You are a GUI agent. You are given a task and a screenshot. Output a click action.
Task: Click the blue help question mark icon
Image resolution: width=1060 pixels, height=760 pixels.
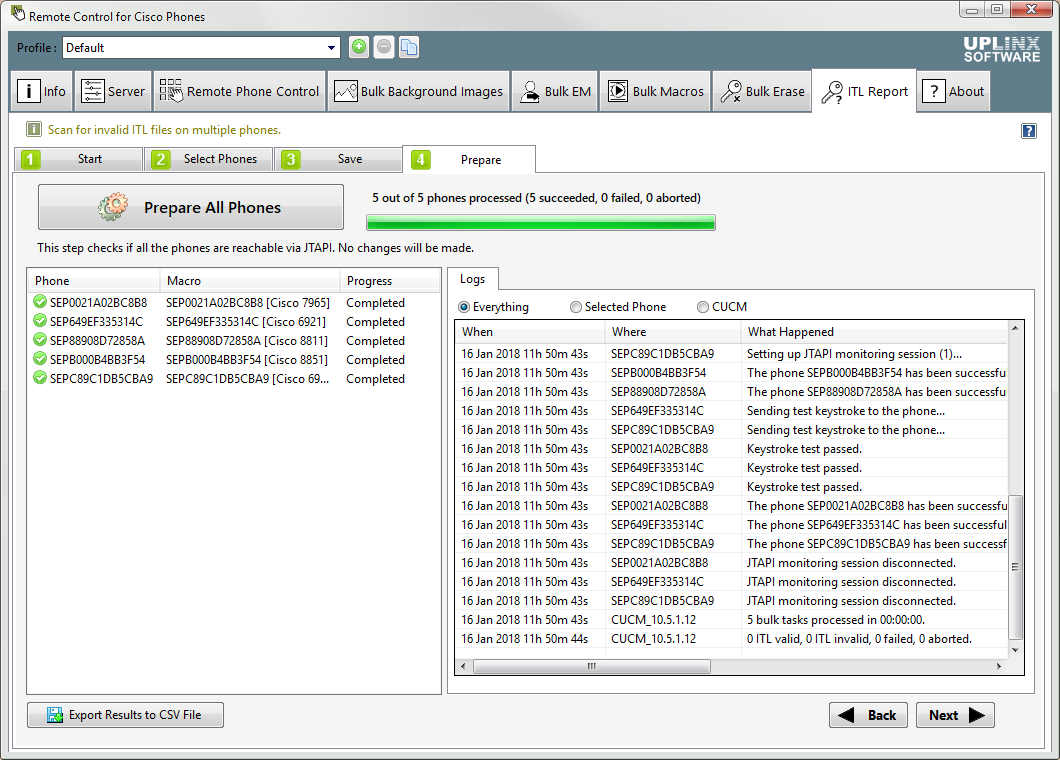click(x=1028, y=130)
